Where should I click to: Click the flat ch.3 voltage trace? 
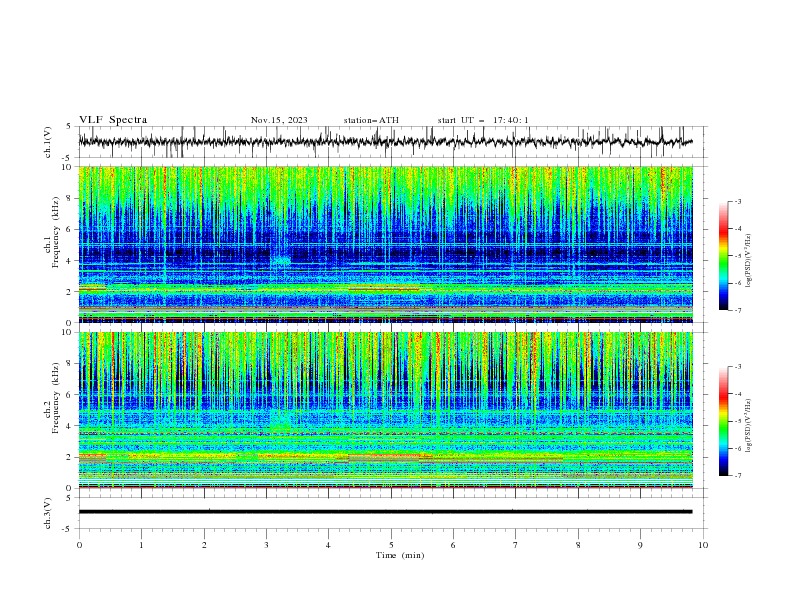[385, 512]
